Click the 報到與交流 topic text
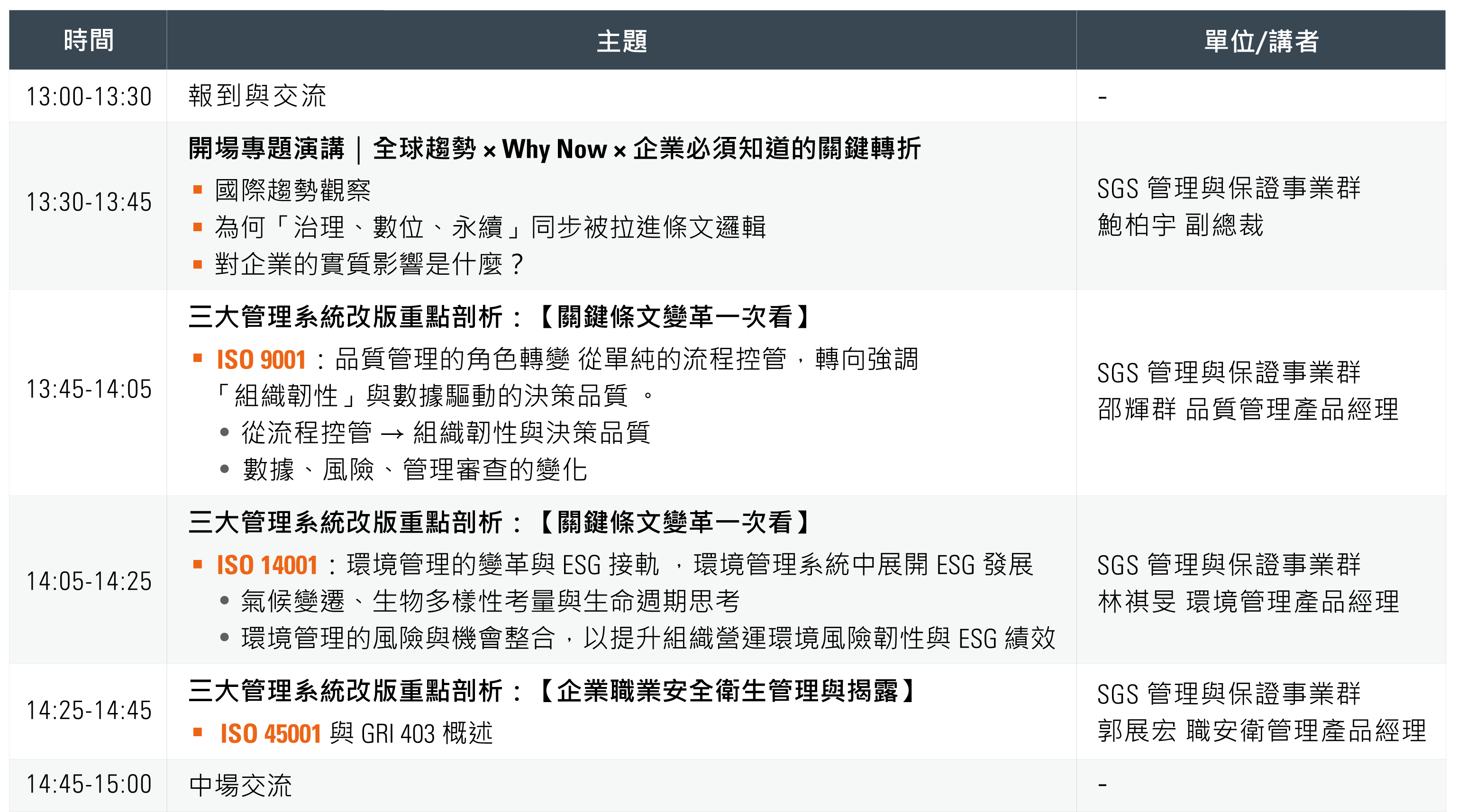Viewport: 1458px width, 812px height. [x=257, y=96]
